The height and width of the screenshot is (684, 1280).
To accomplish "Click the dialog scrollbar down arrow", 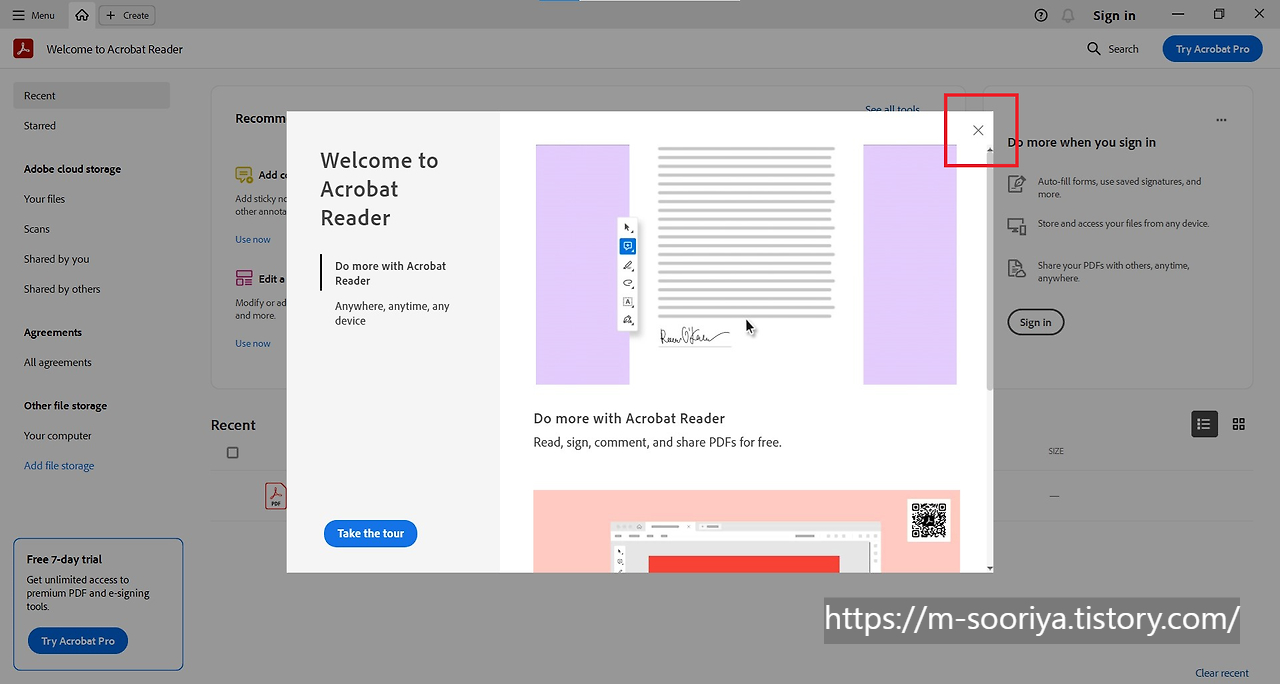I will click(x=990, y=568).
